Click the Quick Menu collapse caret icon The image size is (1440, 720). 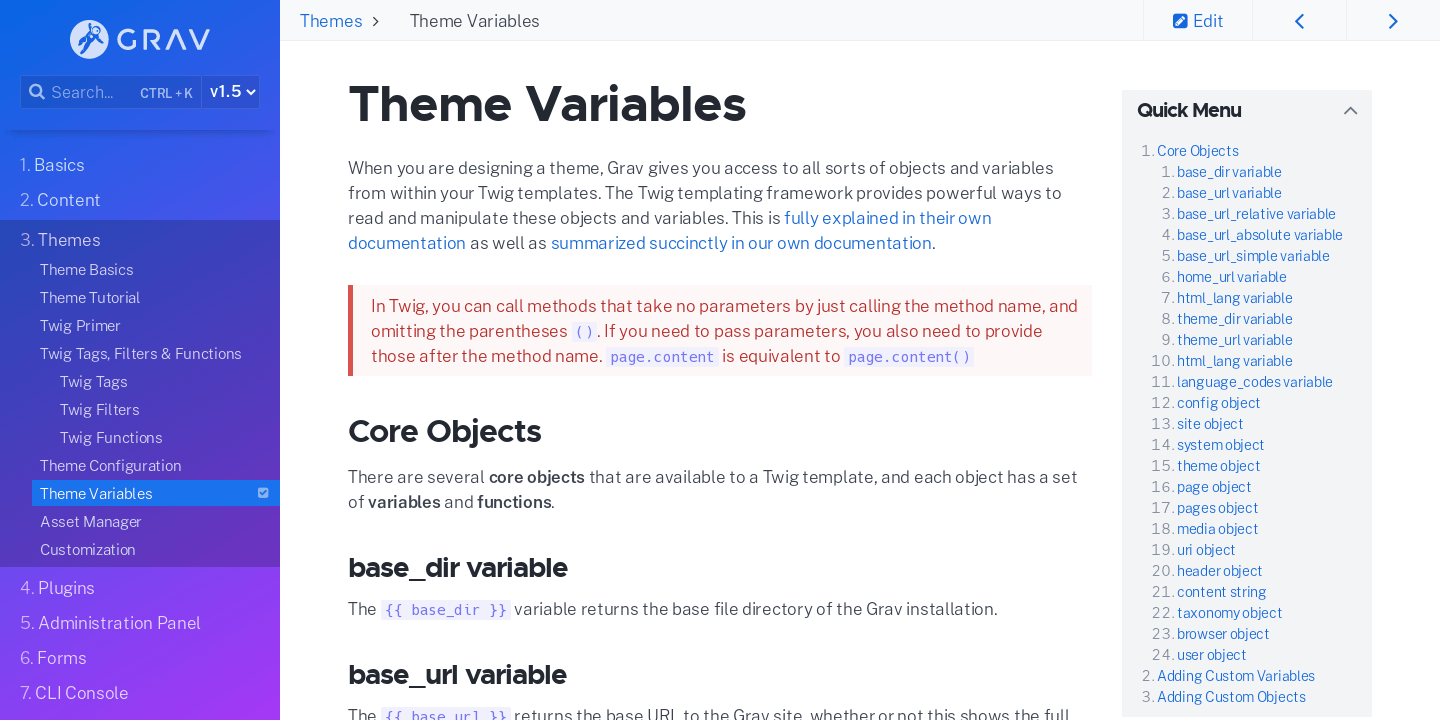pos(1351,110)
